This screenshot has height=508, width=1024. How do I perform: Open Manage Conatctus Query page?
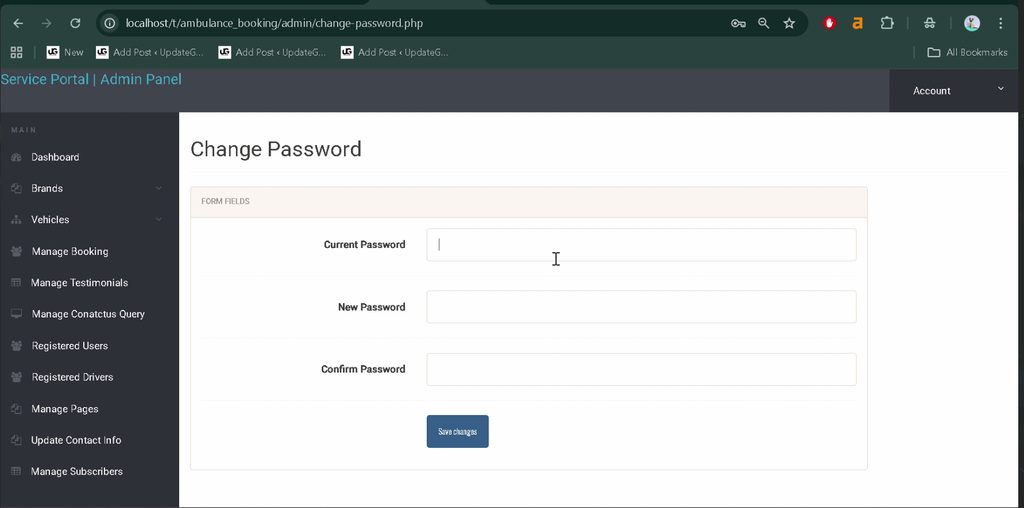[88, 314]
